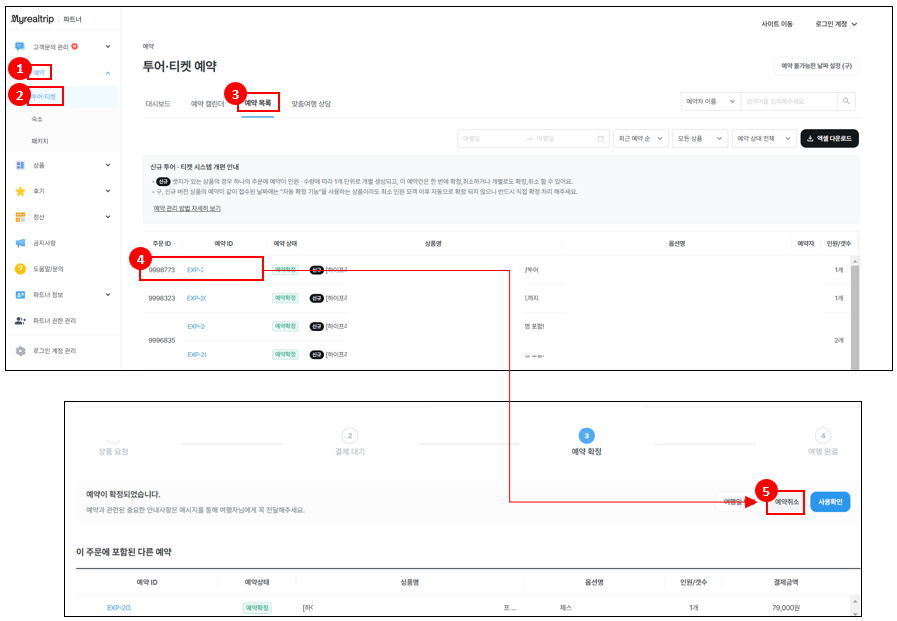Click the 엑셀 다운로드 button
This screenshot has height=621, width=897.
coord(829,139)
